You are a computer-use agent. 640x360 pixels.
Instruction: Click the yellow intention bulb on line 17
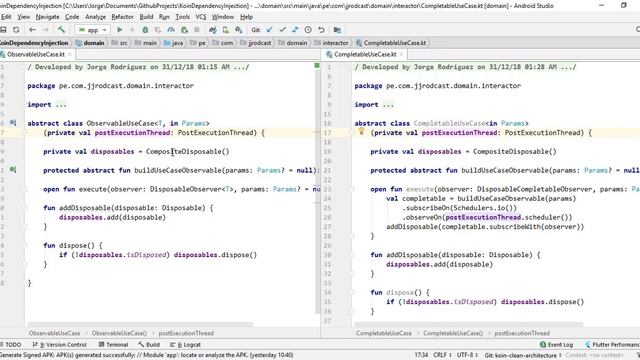(x=361, y=131)
